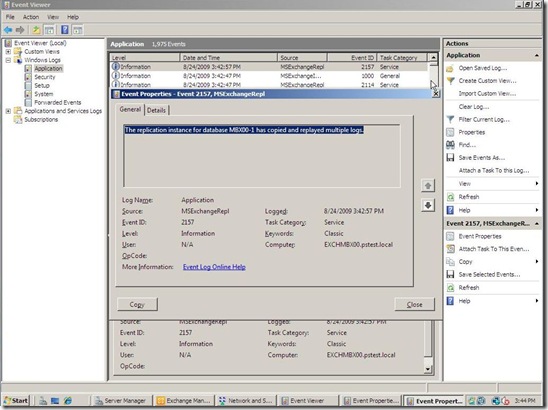Screen dimensions: 548x410
Task: Select Event Viewer (Local) root node
Action: coord(40,43)
